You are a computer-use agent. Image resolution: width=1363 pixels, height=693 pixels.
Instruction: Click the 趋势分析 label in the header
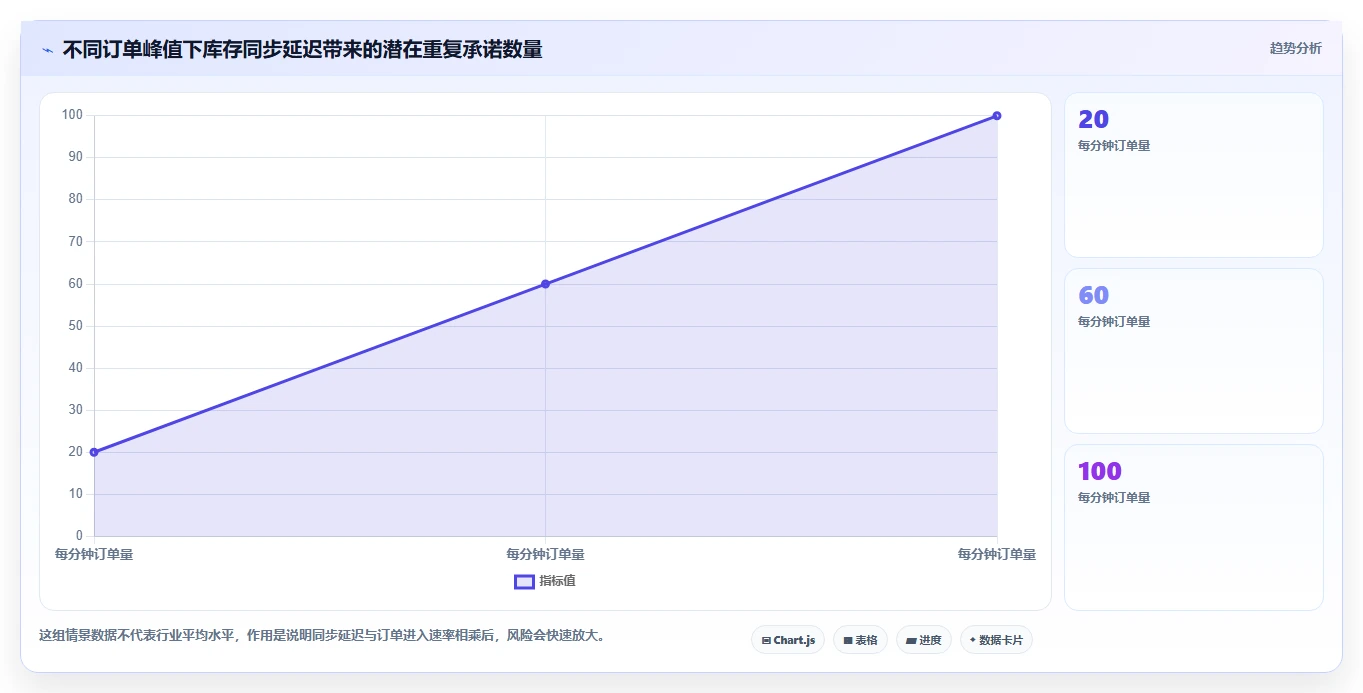point(1295,48)
